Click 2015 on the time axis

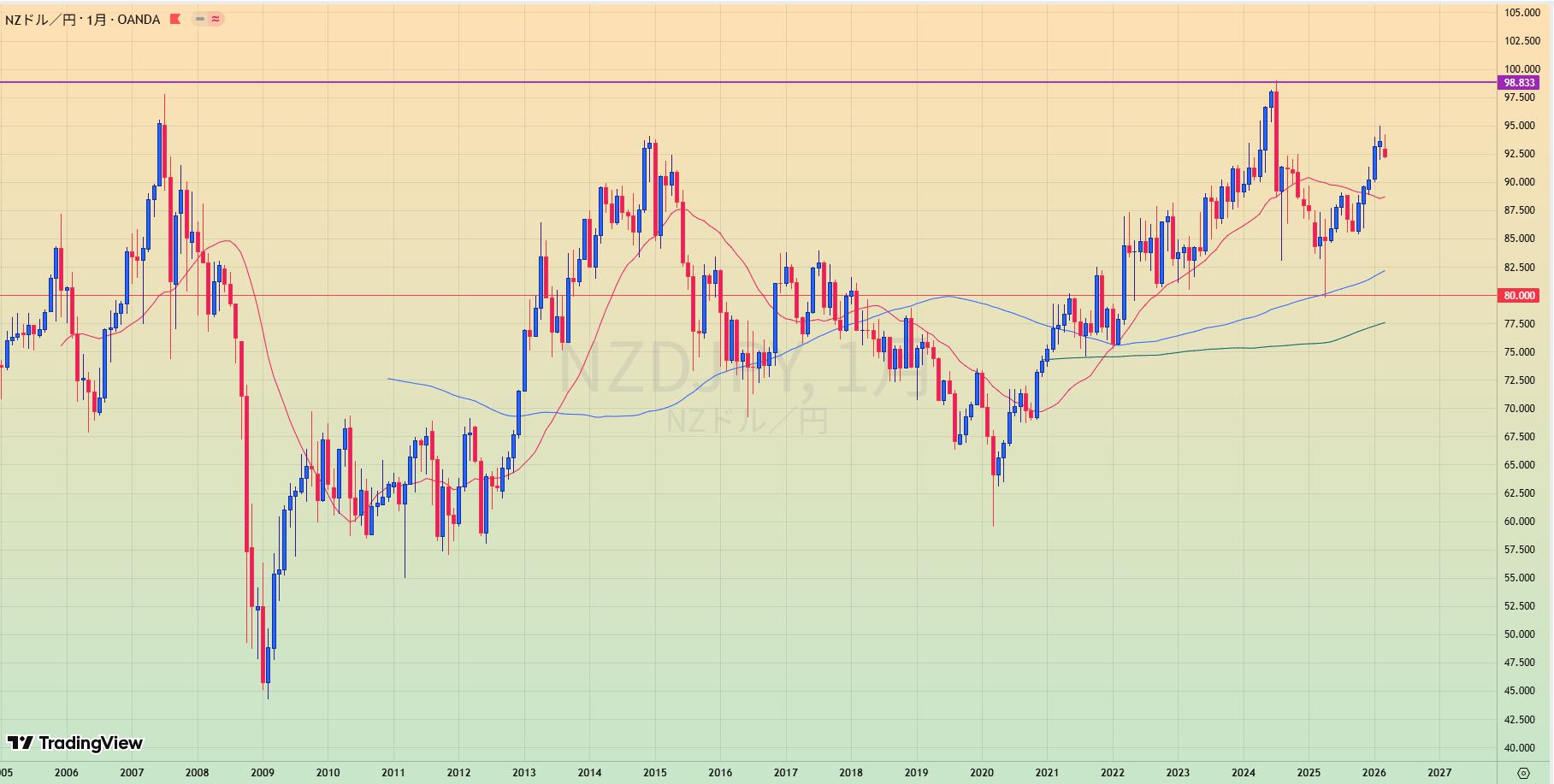[x=654, y=773]
